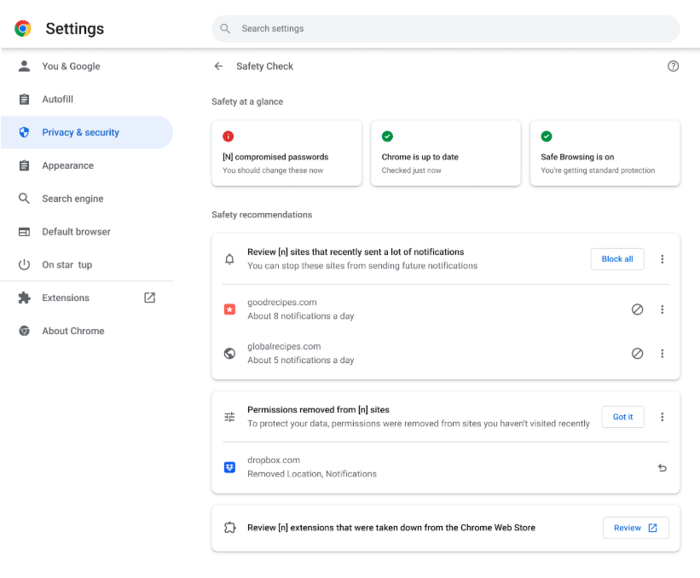Image resolution: width=700 pixels, height=578 pixels.
Task: Click the shield icon for Privacy & security
Action: (x=24, y=132)
